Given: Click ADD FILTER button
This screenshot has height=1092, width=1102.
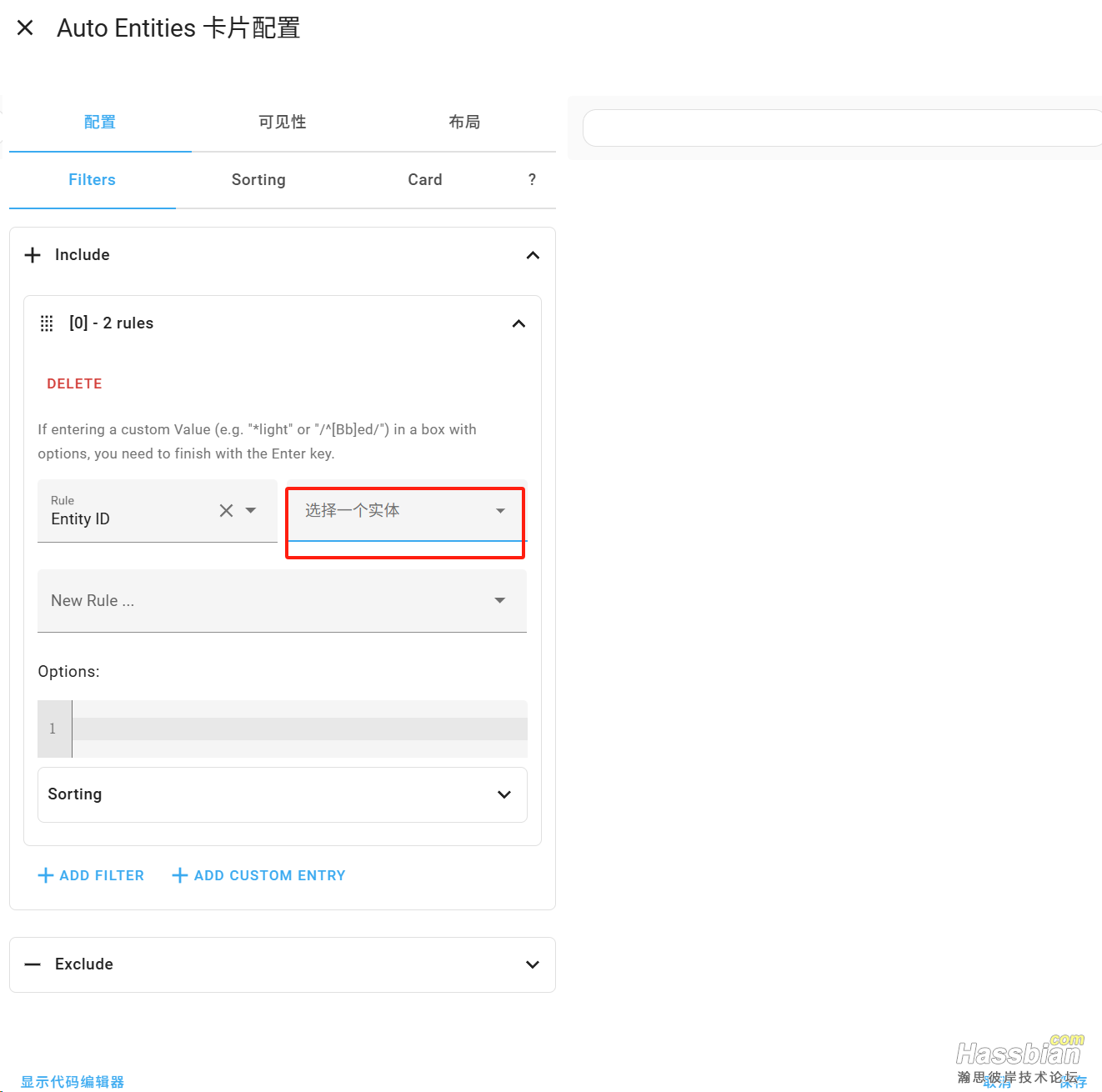Looking at the screenshot, I should pyautogui.click(x=91, y=875).
